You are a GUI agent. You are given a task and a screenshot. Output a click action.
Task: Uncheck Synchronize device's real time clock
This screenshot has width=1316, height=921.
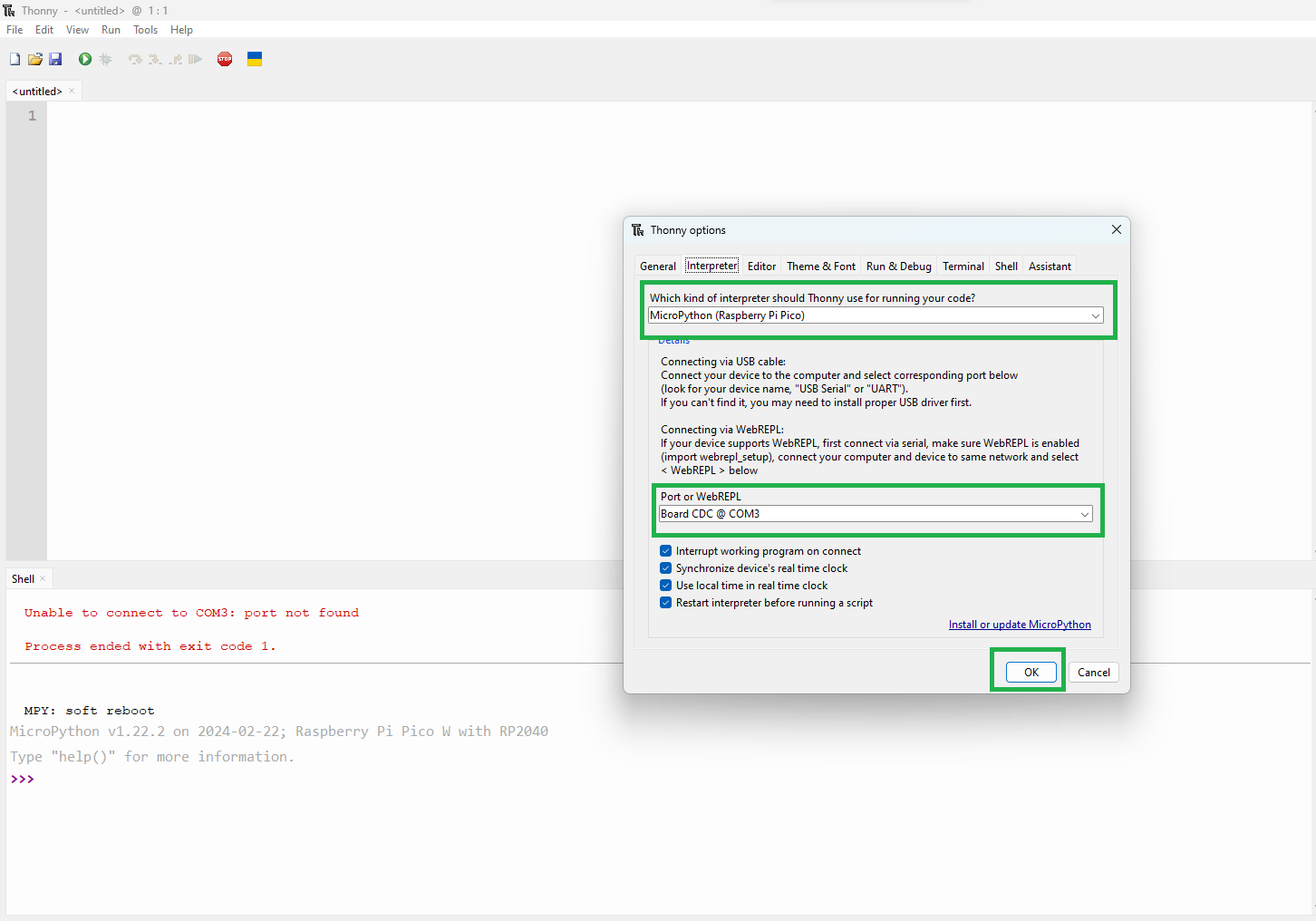[x=665, y=567]
